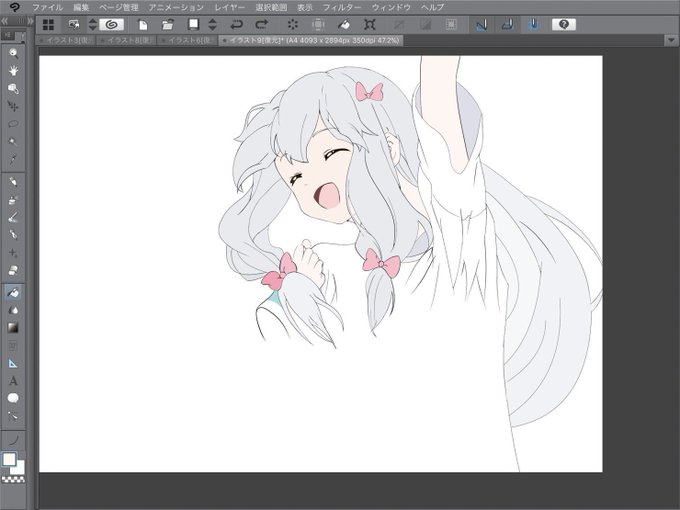Viewport: 680px width, 510px height.
Task: Open a file via folder icon
Action: click(x=167, y=25)
